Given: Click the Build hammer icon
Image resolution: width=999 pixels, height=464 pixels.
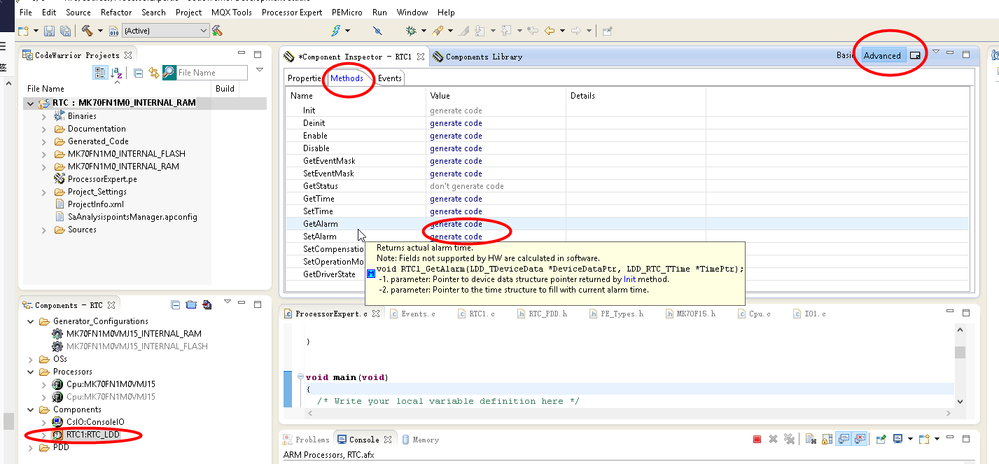Looking at the screenshot, I should [88, 31].
